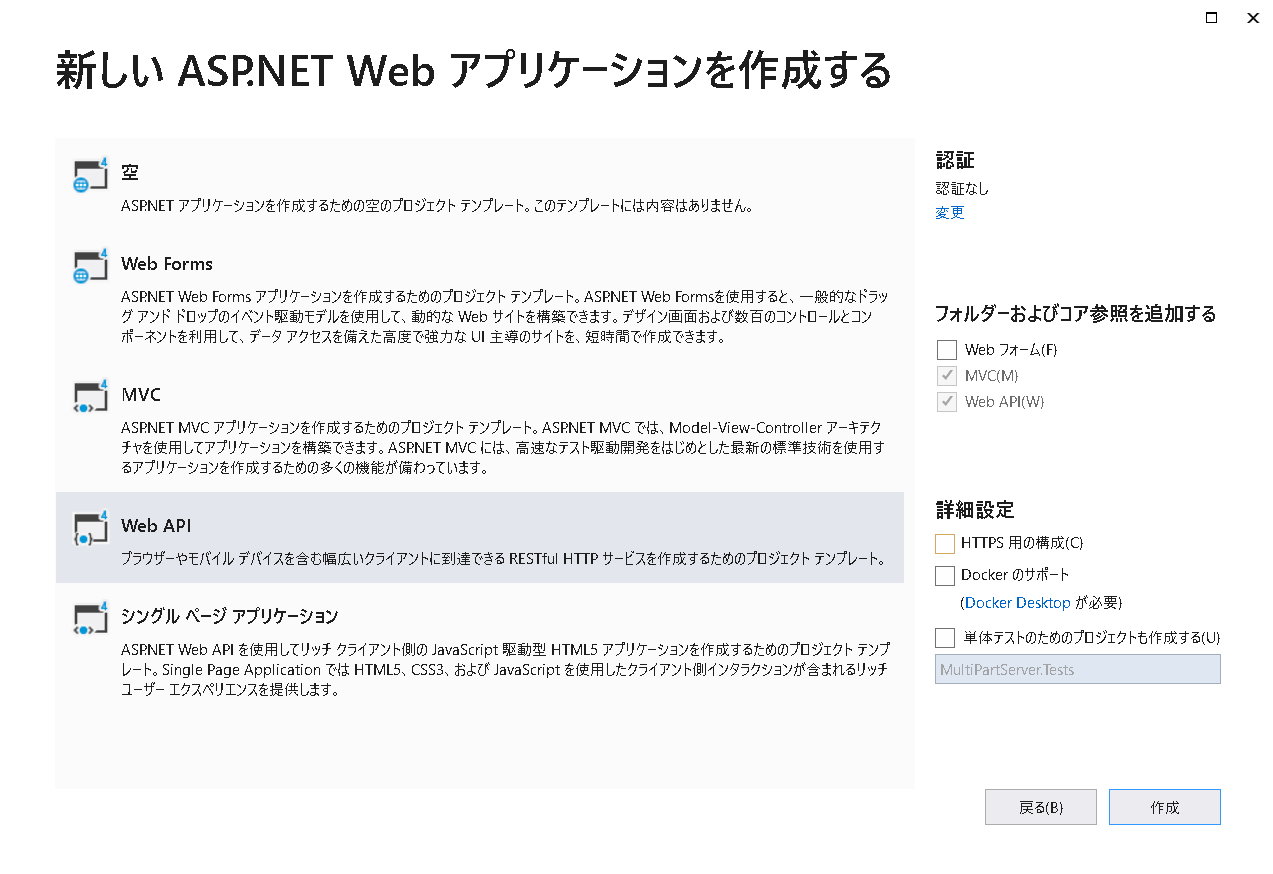The height and width of the screenshot is (874, 1273).
Task: Click the Web Forms template icon
Action: [x=90, y=267]
